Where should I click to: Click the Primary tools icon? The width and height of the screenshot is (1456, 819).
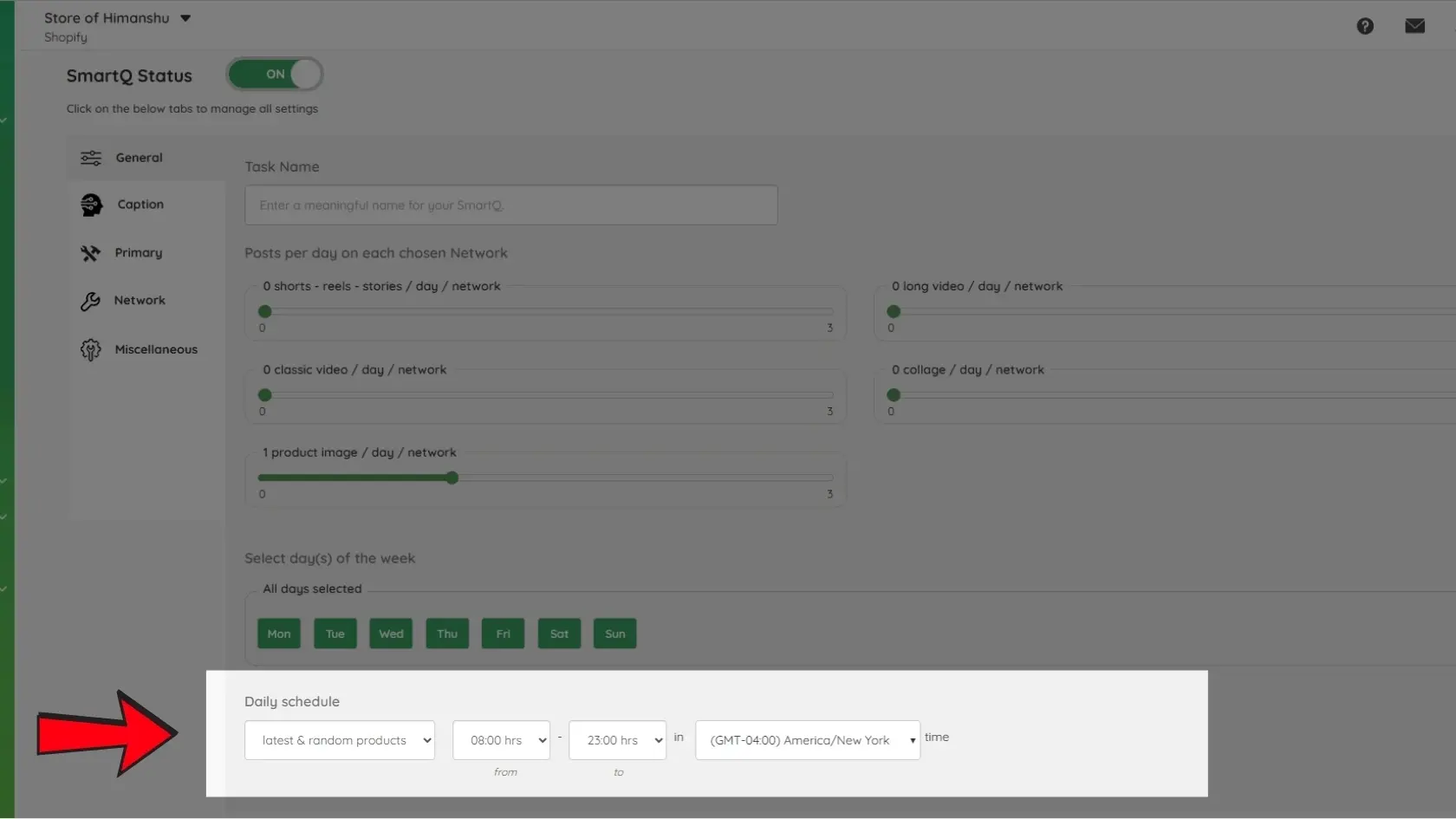pyautogui.click(x=90, y=253)
